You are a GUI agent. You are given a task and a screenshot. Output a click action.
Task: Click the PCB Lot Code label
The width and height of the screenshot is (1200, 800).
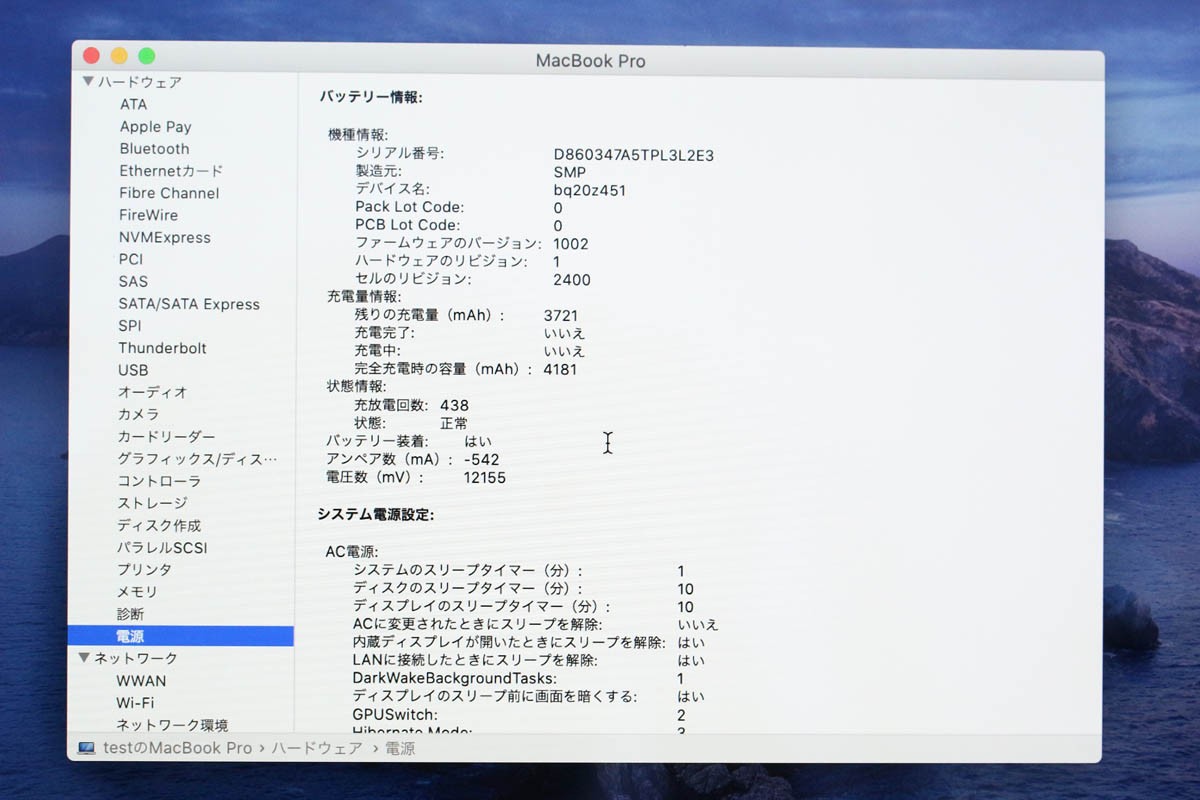coord(407,226)
